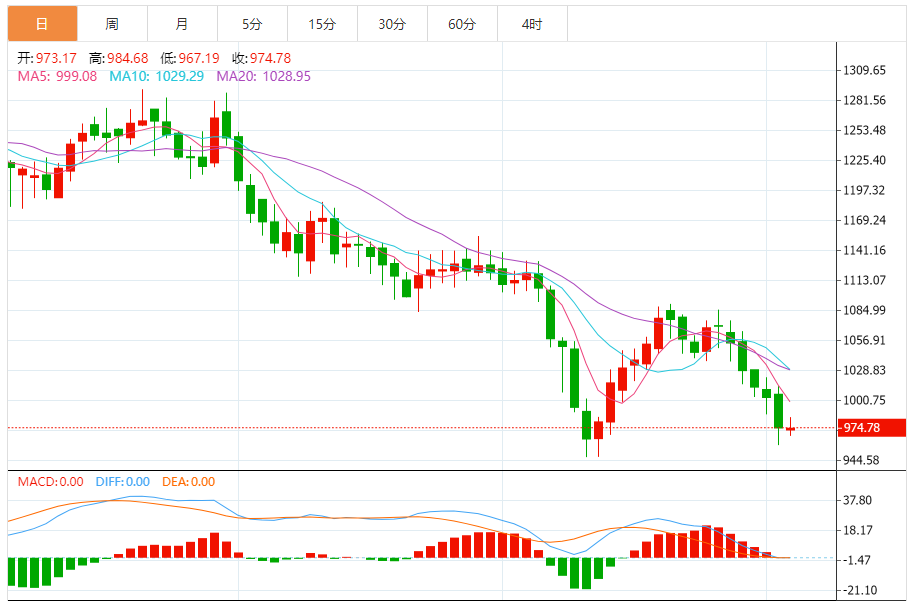
Task: Open the 30分 timeframe tab
Action: [x=392, y=24]
